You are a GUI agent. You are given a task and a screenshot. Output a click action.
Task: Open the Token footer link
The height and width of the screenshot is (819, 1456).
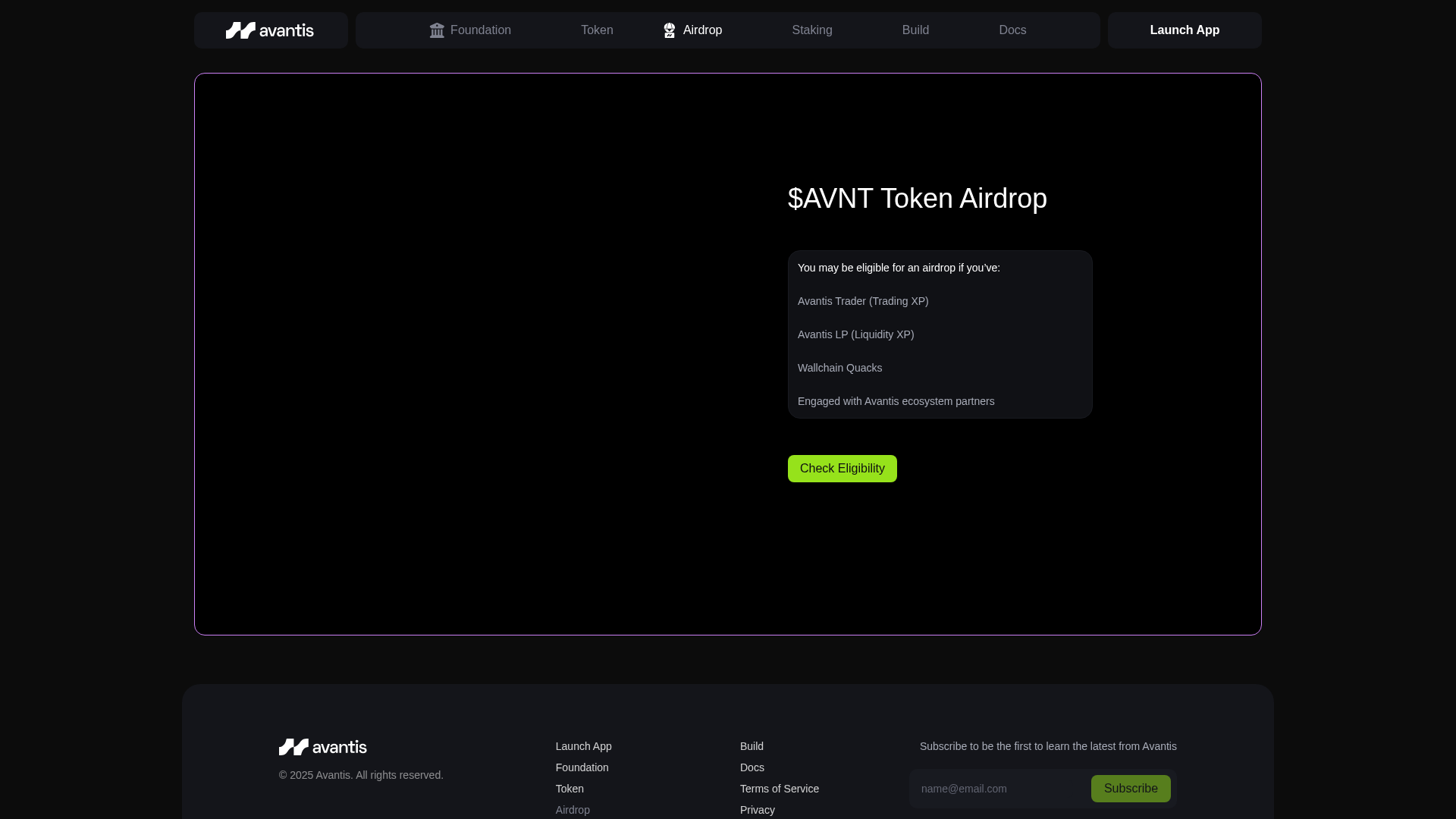tap(570, 789)
